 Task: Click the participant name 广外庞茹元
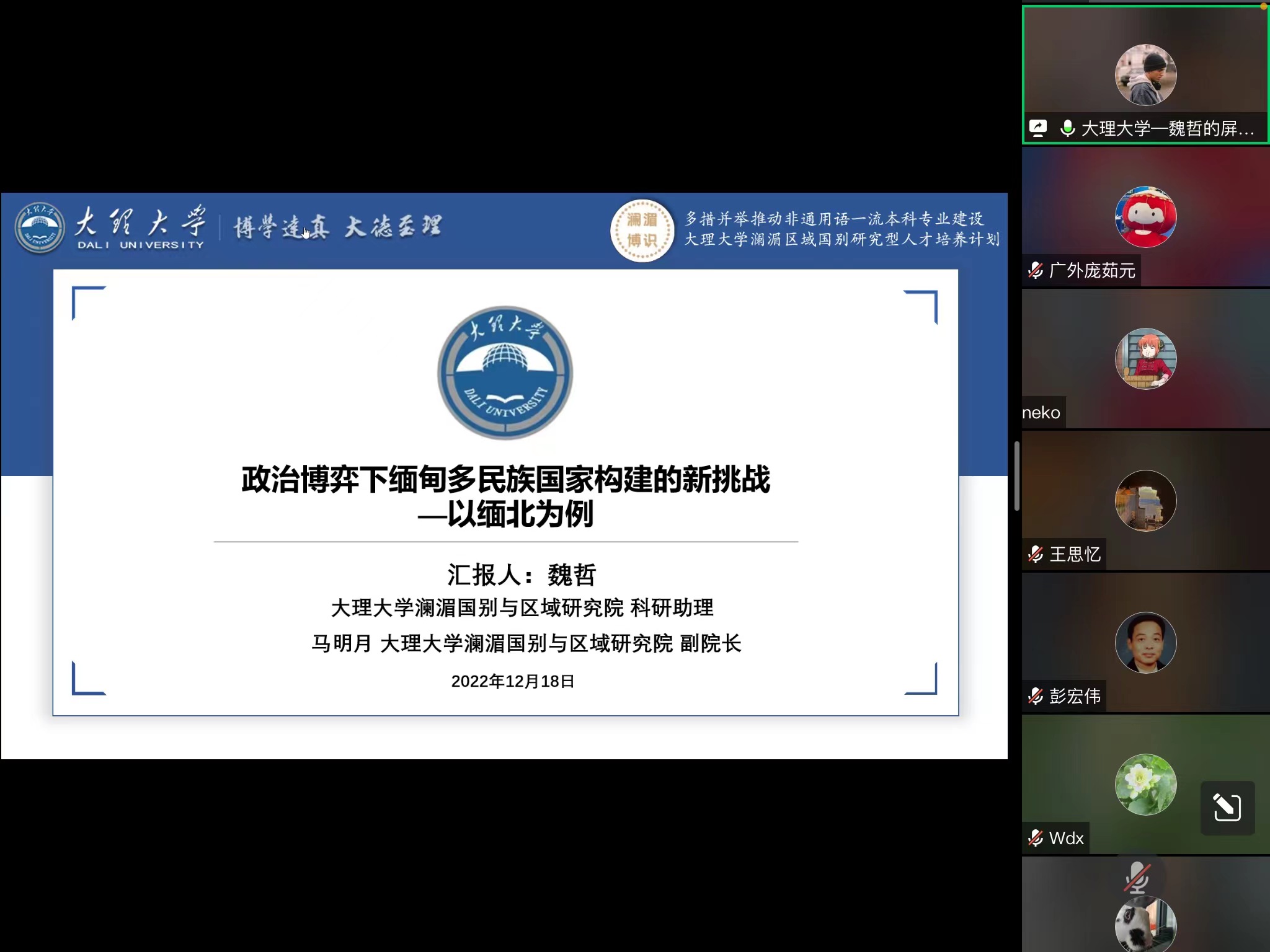[x=1092, y=270]
